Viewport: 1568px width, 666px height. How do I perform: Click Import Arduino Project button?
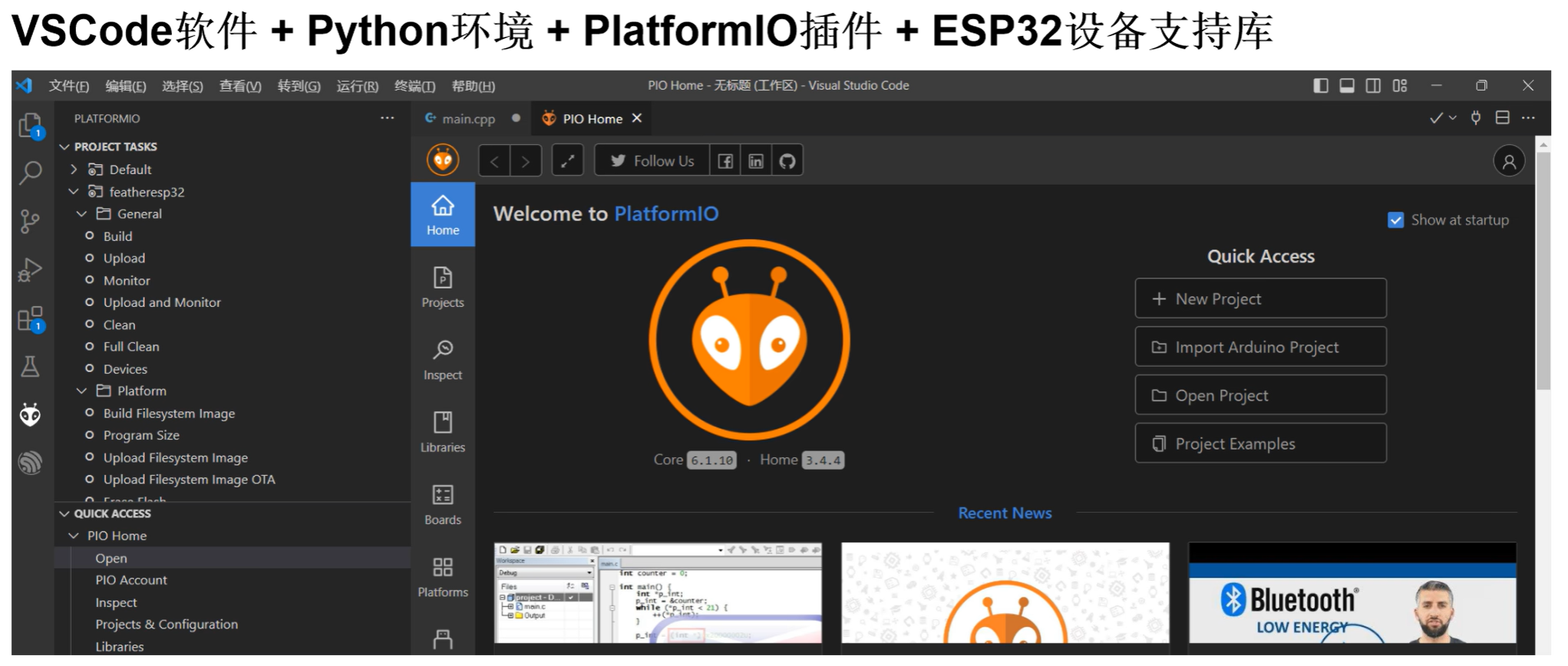click(x=1260, y=347)
